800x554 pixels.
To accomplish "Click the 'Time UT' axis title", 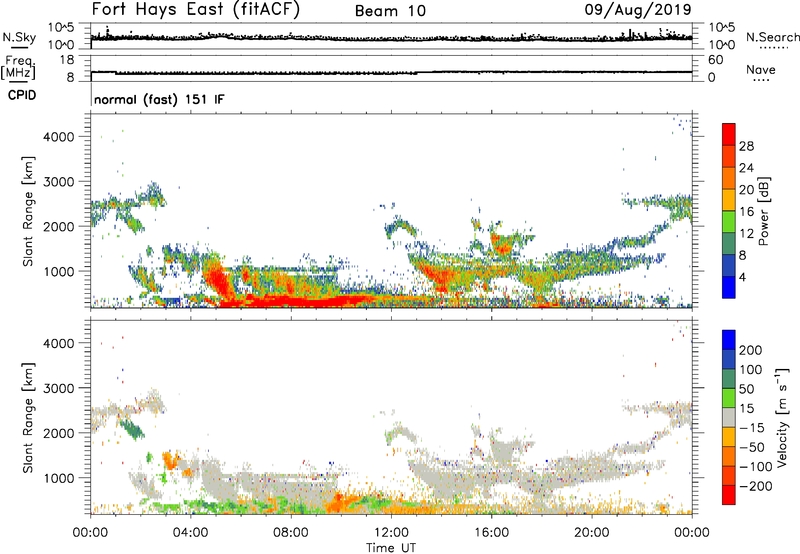I will (x=391, y=547).
